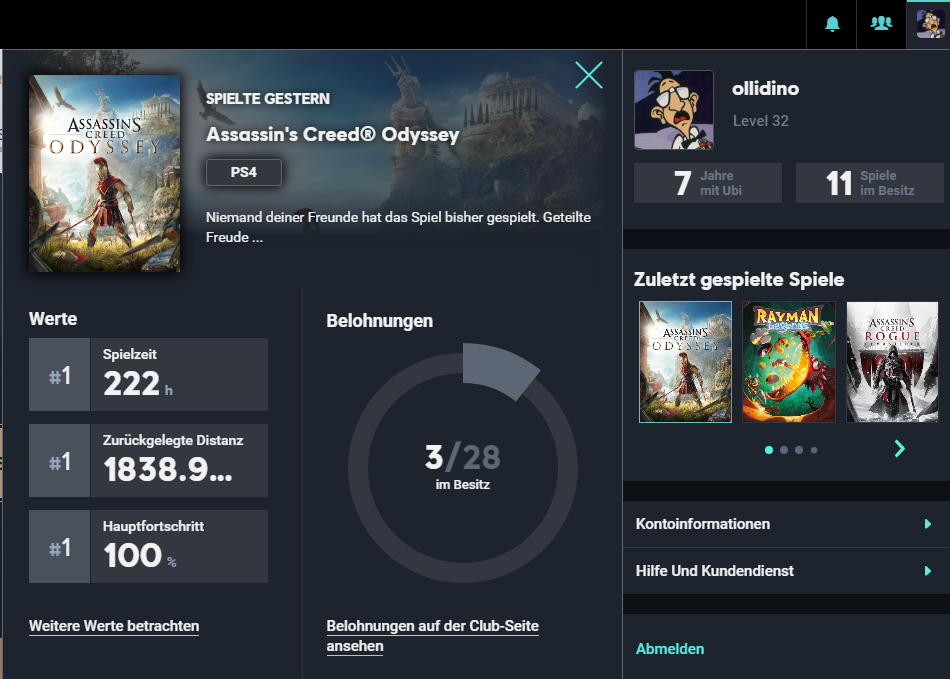Click the SPIELTE GESTERN label

(268, 99)
